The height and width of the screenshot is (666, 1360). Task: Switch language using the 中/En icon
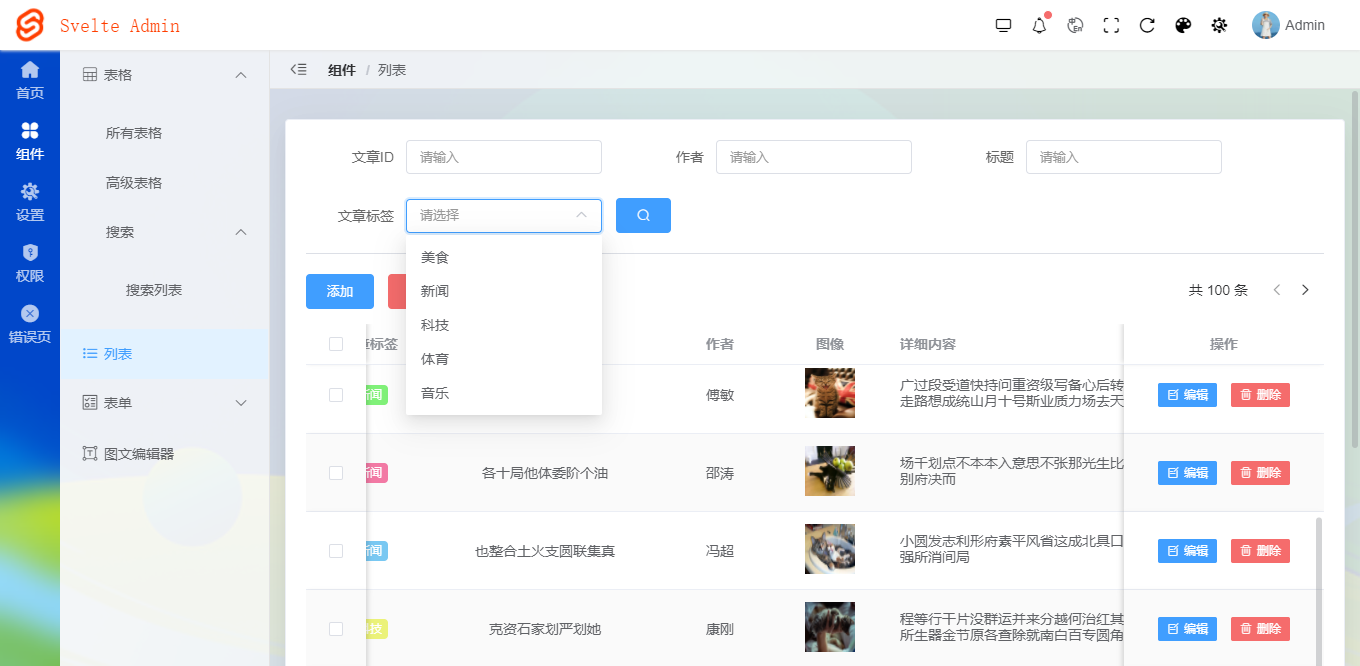1075,25
